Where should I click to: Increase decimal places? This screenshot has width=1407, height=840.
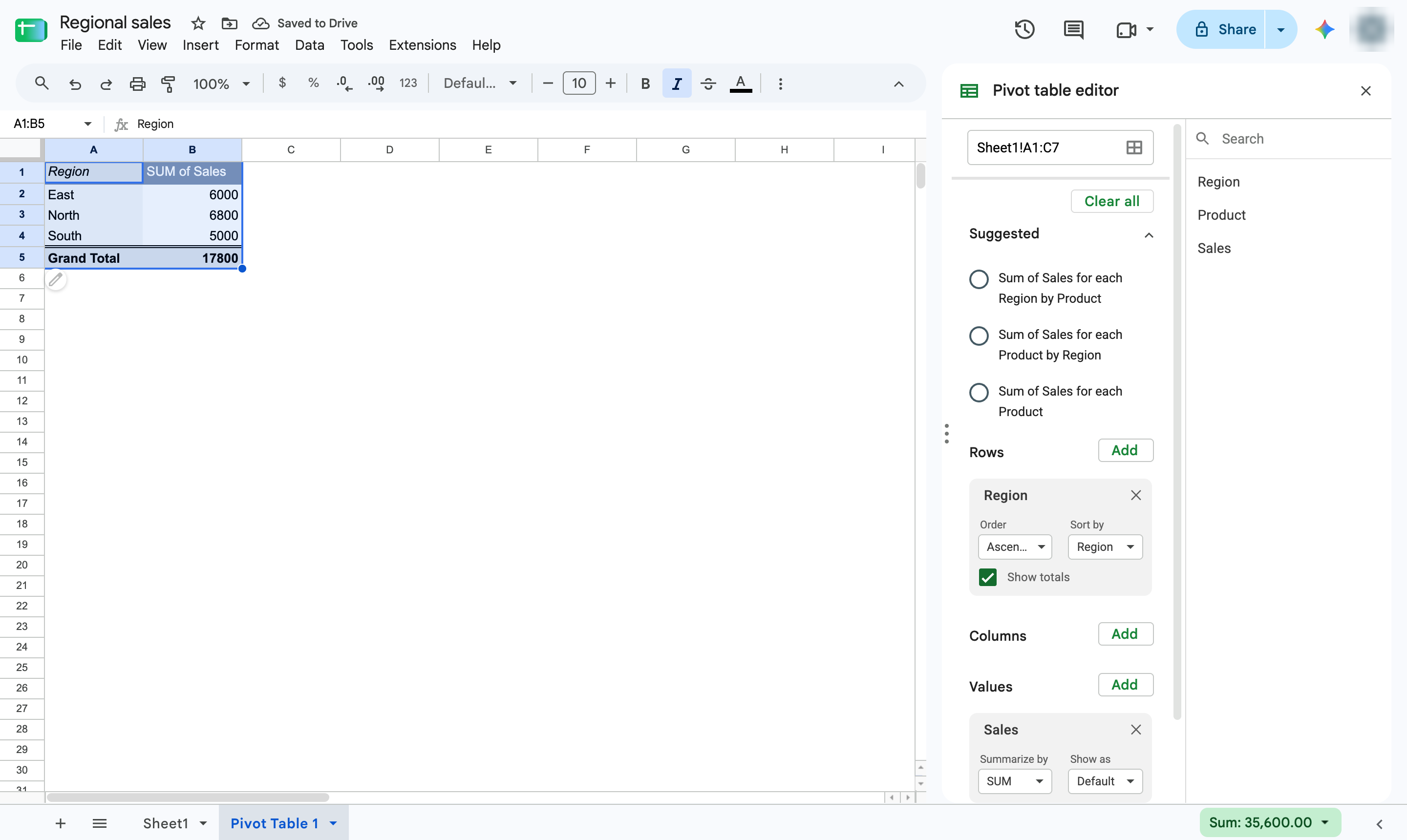click(376, 84)
